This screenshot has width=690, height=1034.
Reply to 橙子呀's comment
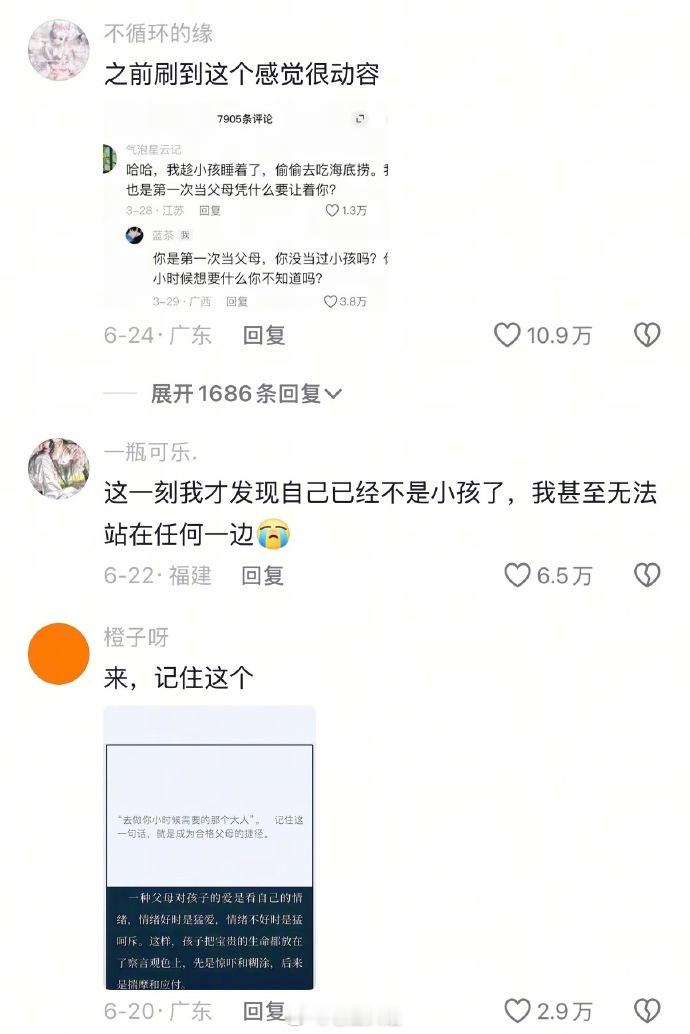pos(264,1010)
